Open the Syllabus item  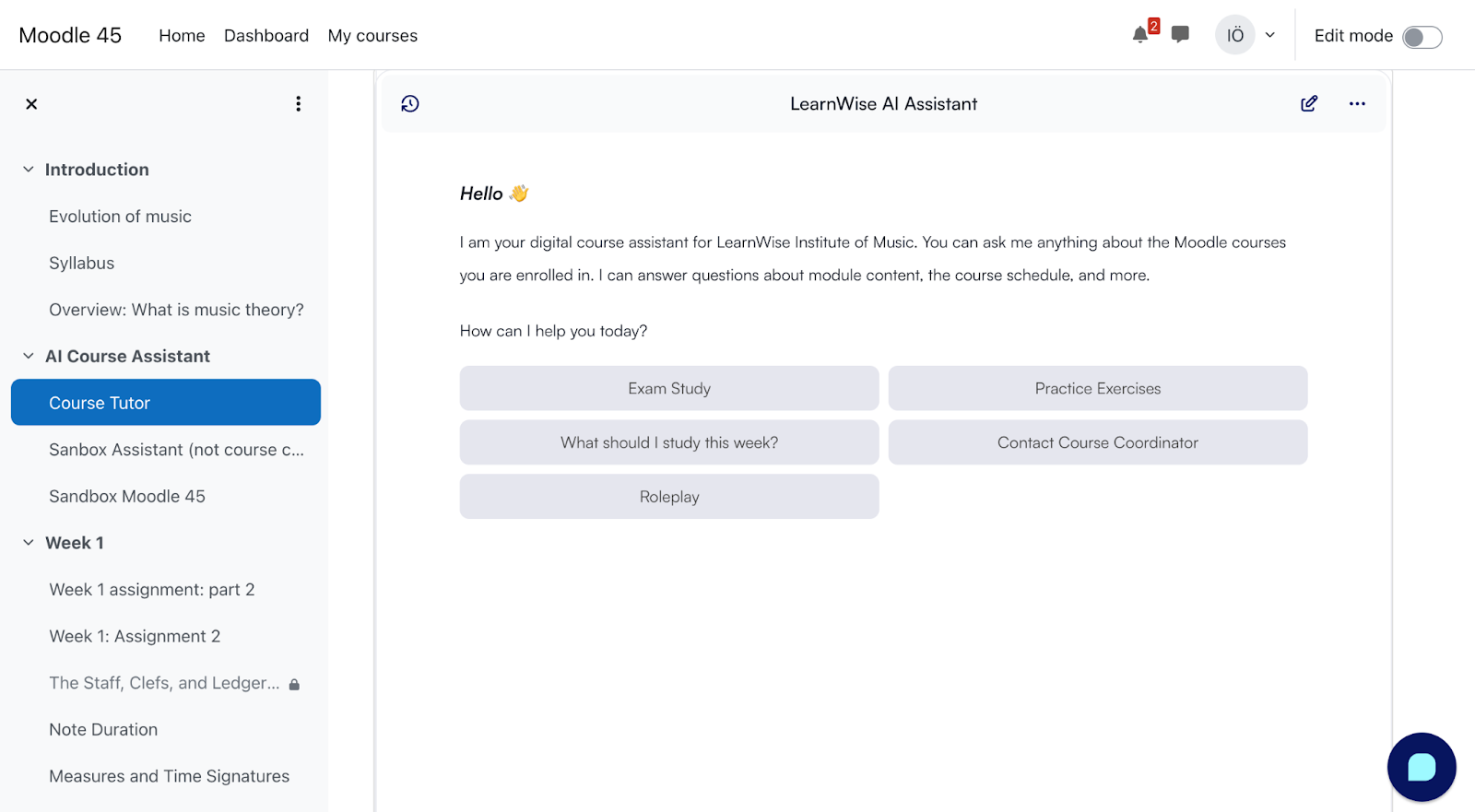coord(82,263)
